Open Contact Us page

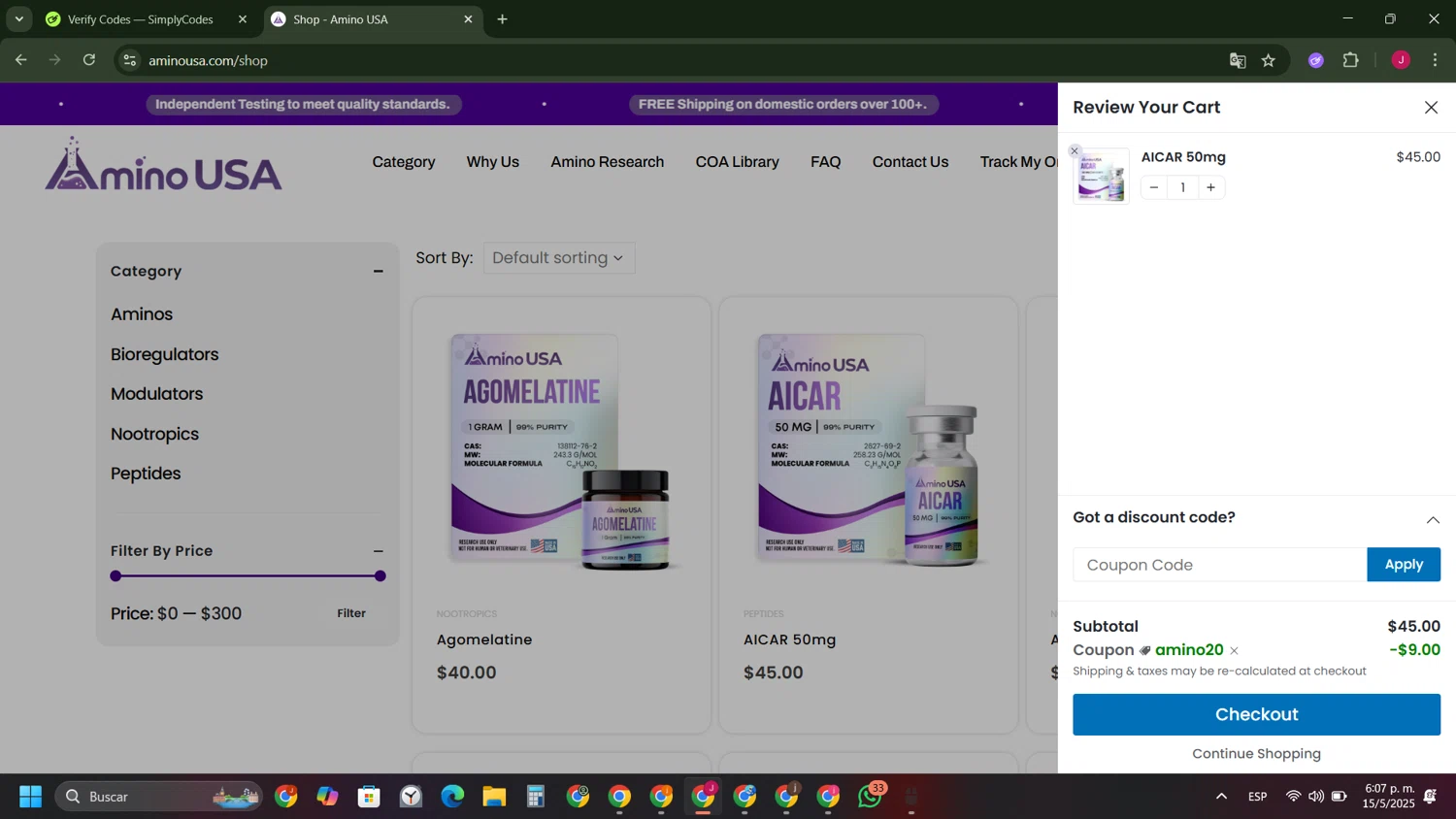910,162
